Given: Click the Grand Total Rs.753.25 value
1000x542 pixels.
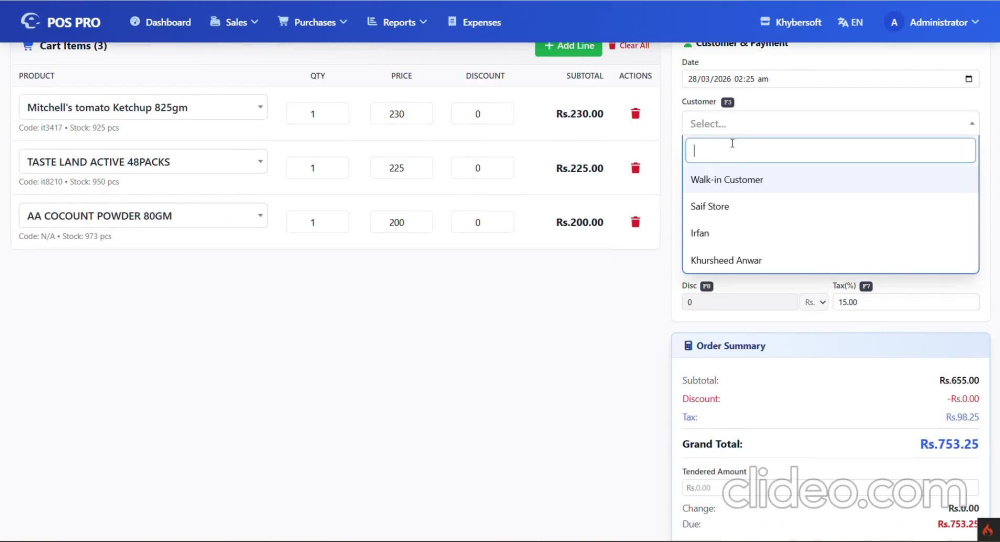Looking at the screenshot, I should click(x=949, y=444).
